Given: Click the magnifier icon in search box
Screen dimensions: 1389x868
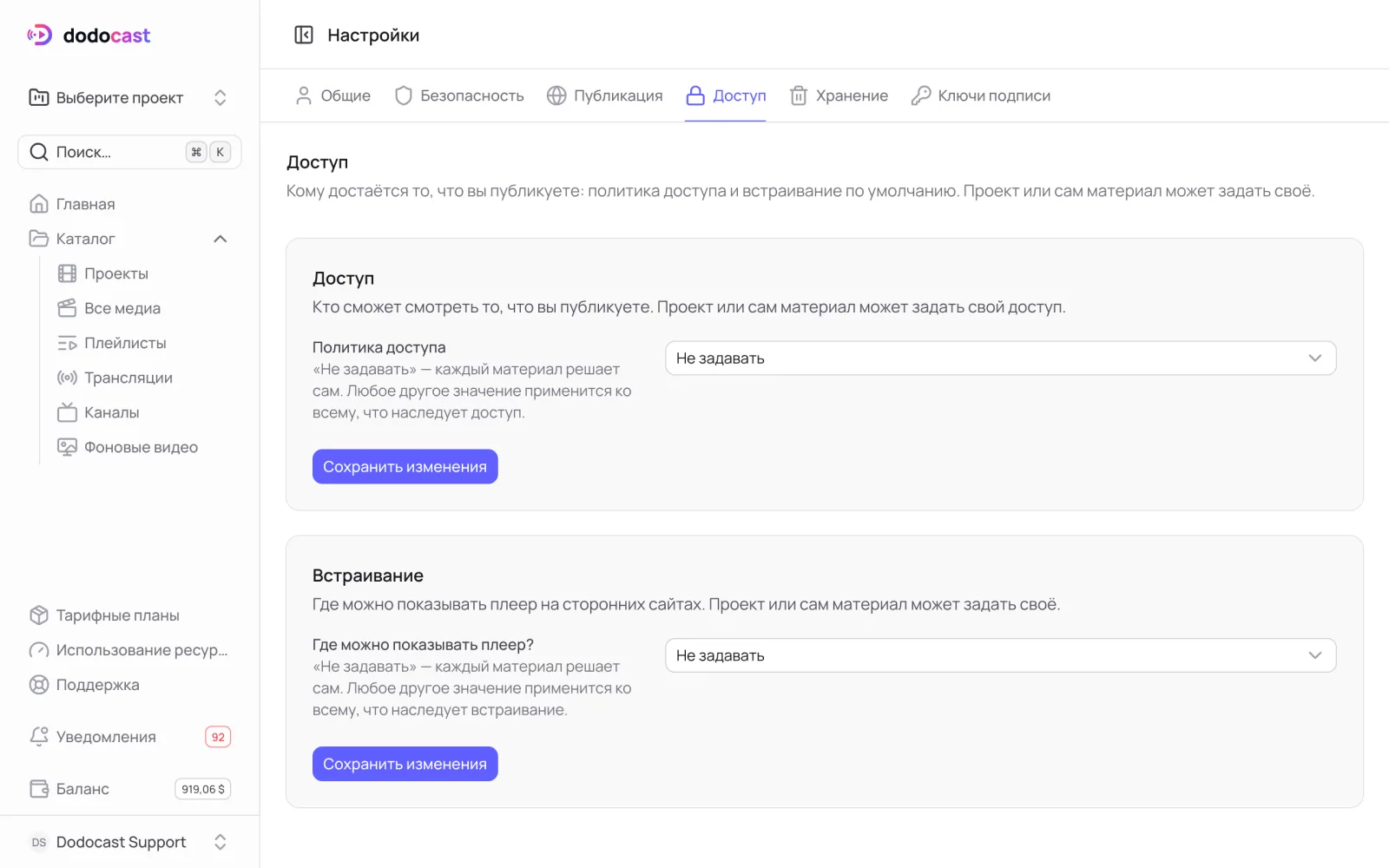Looking at the screenshot, I should point(39,152).
